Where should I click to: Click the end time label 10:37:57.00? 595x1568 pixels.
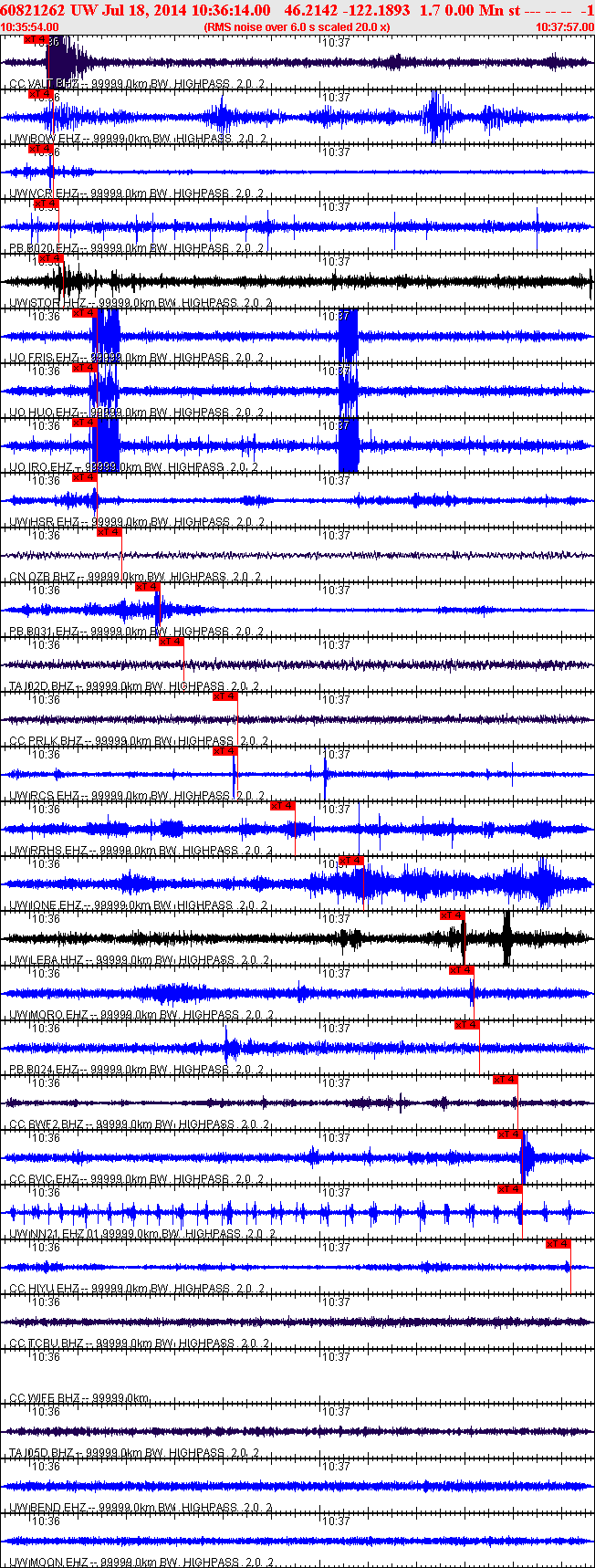565,27
